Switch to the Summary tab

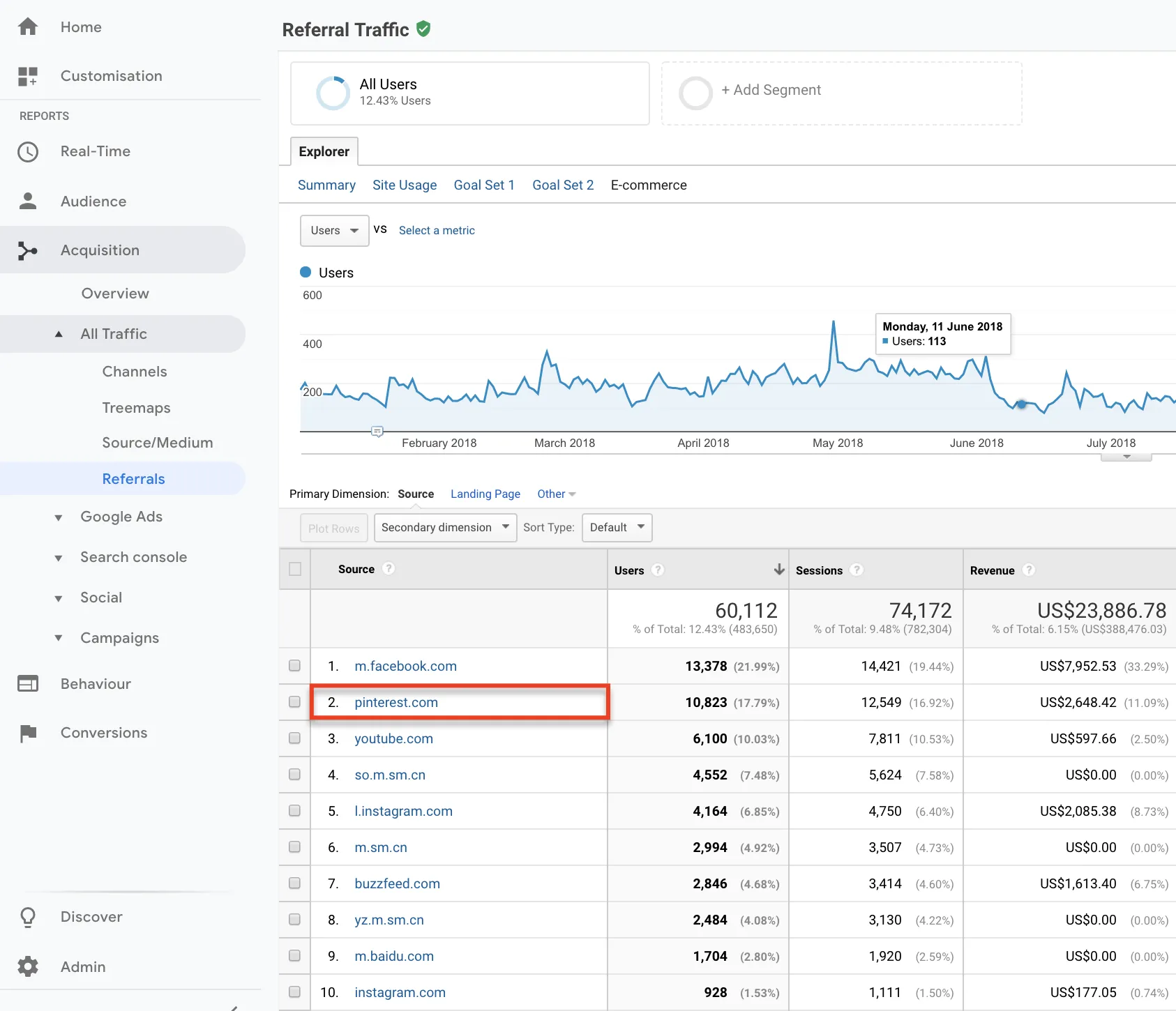pyautogui.click(x=326, y=185)
